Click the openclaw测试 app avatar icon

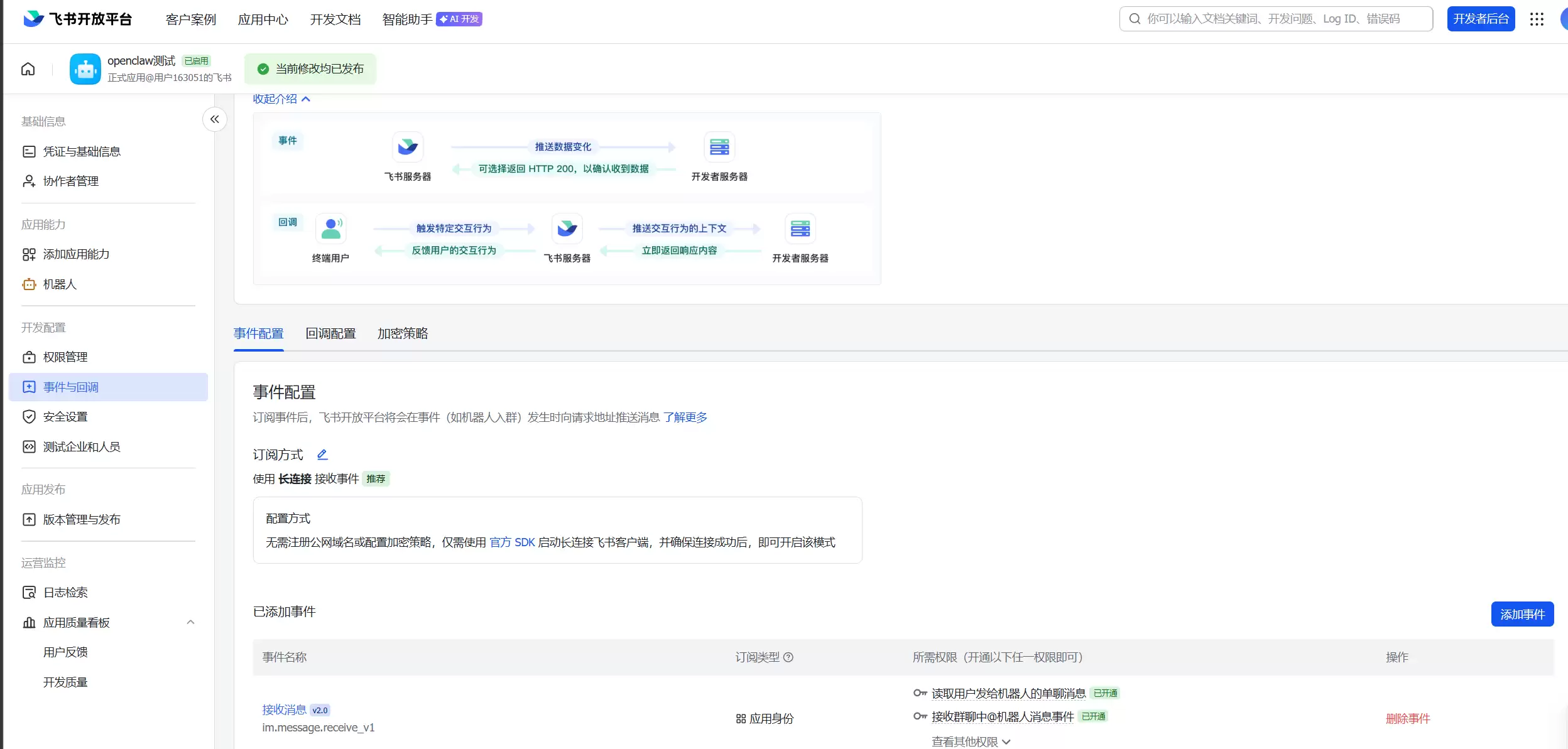coord(85,69)
